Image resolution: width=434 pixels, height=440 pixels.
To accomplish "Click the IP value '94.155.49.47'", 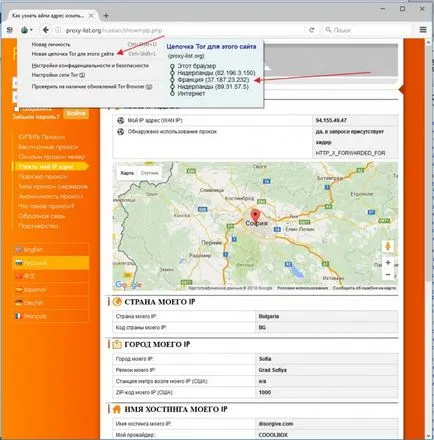I will click(331, 120).
